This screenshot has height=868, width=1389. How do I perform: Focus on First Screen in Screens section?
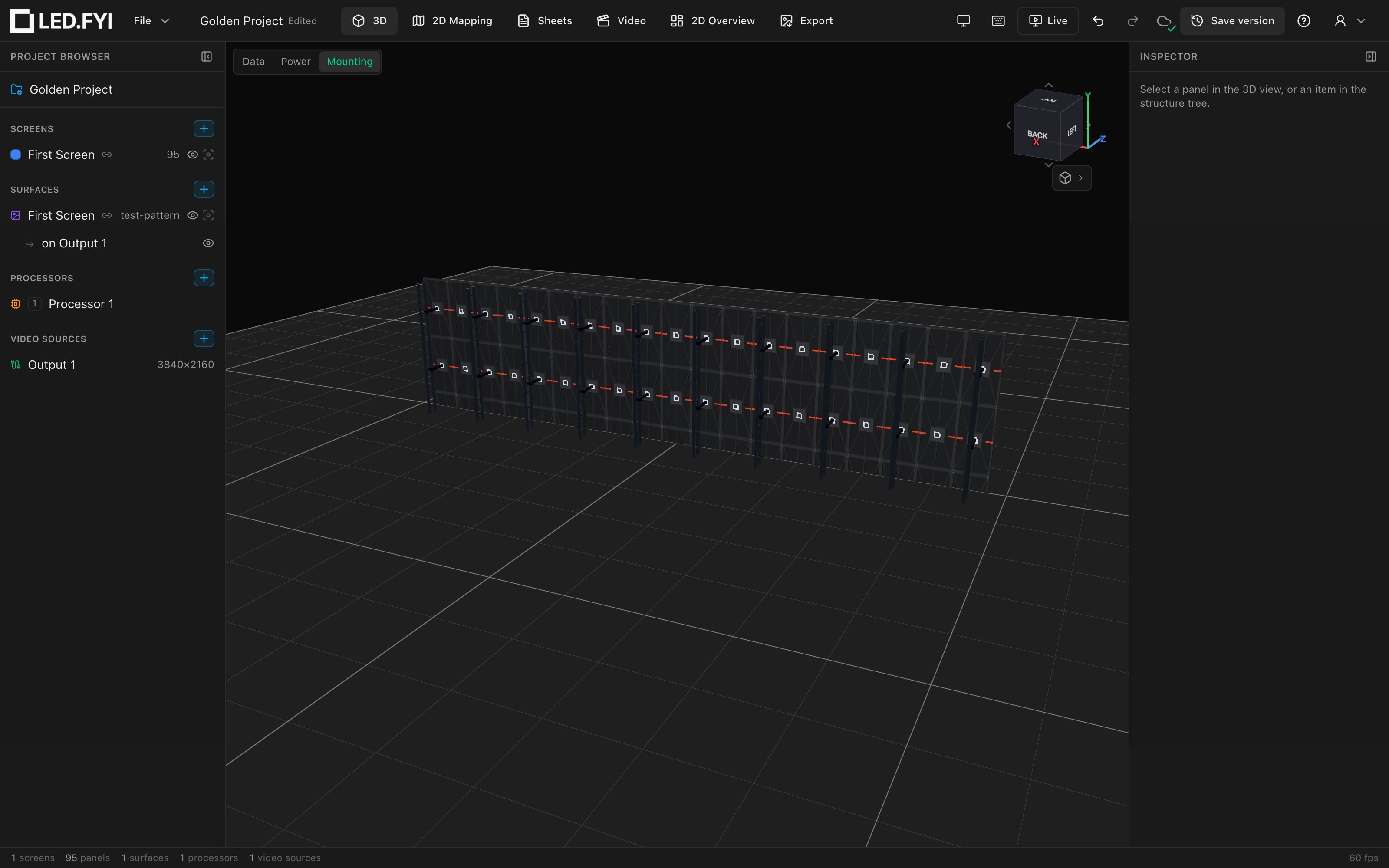208,155
